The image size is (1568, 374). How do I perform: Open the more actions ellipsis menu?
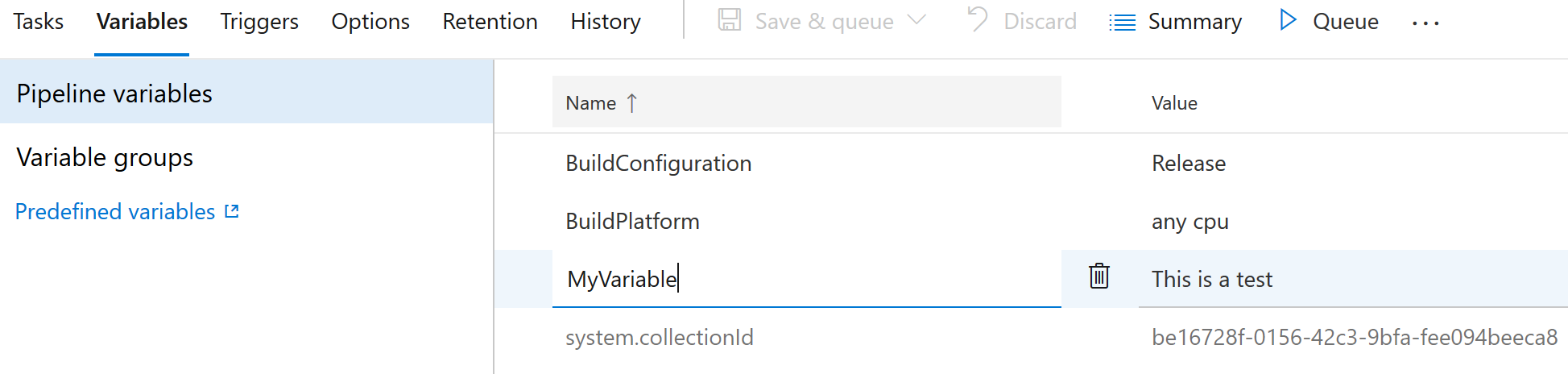pos(1425,23)
